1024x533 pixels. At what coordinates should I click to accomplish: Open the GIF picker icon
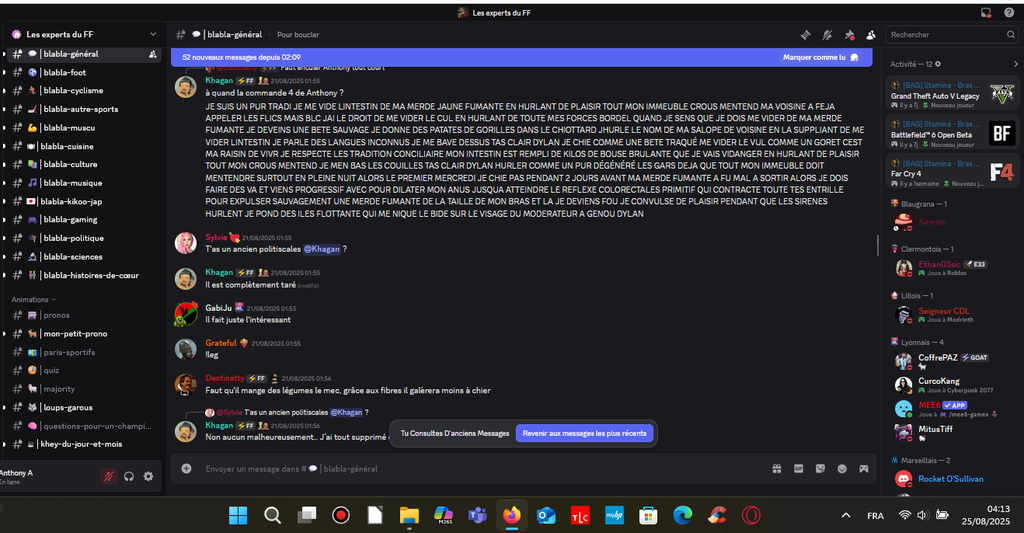pyautogui.click(x=798, y=468)
